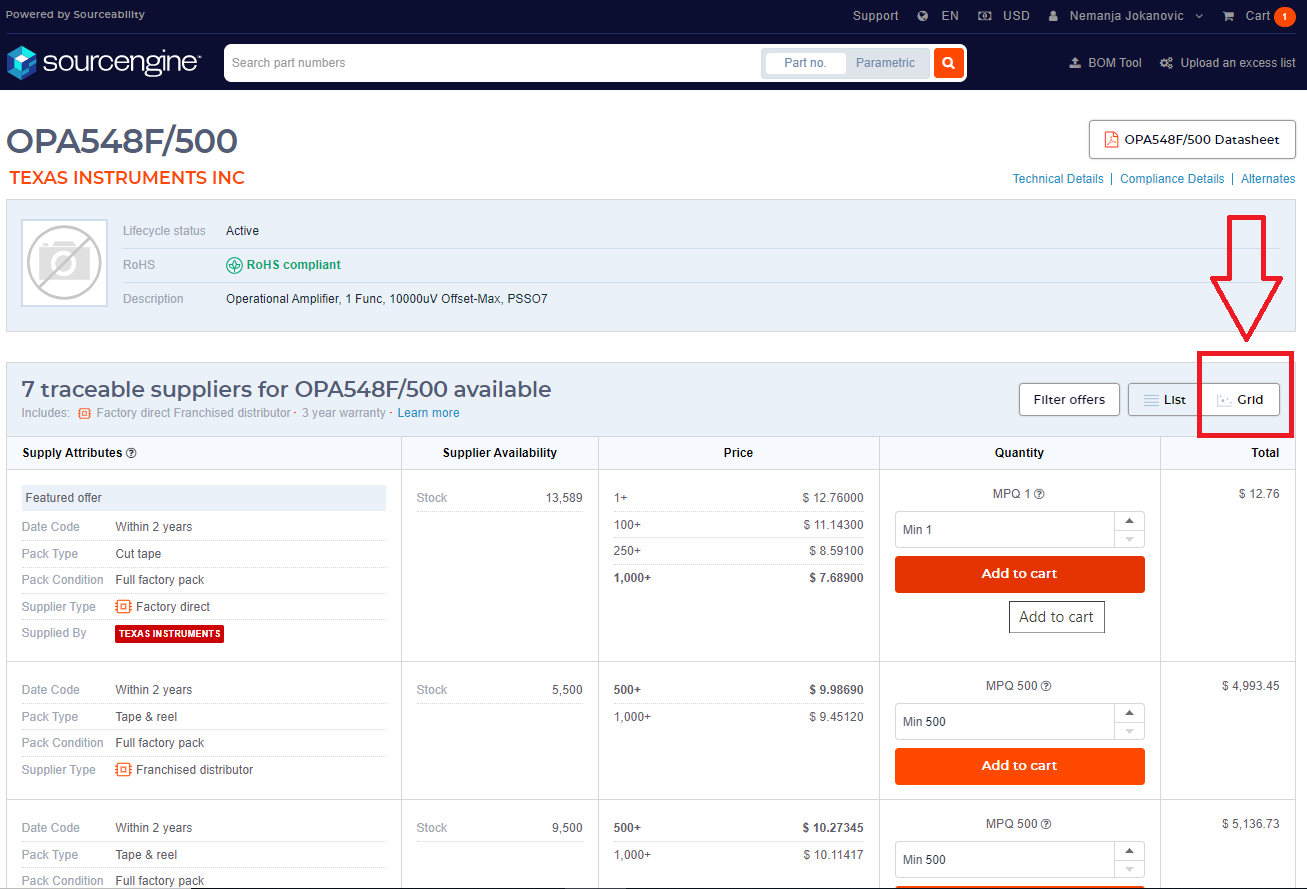This screenshot has width=1307, height=889.
Task: Click the Learn more link
Action: tap(428, 413)
